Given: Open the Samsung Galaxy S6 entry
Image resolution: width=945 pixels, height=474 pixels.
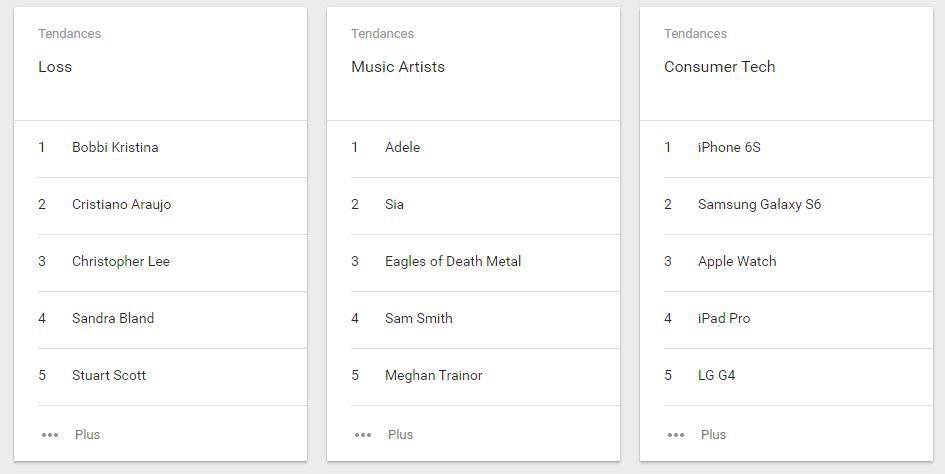Looking at the screenshot, I should (x=759, y=205).
